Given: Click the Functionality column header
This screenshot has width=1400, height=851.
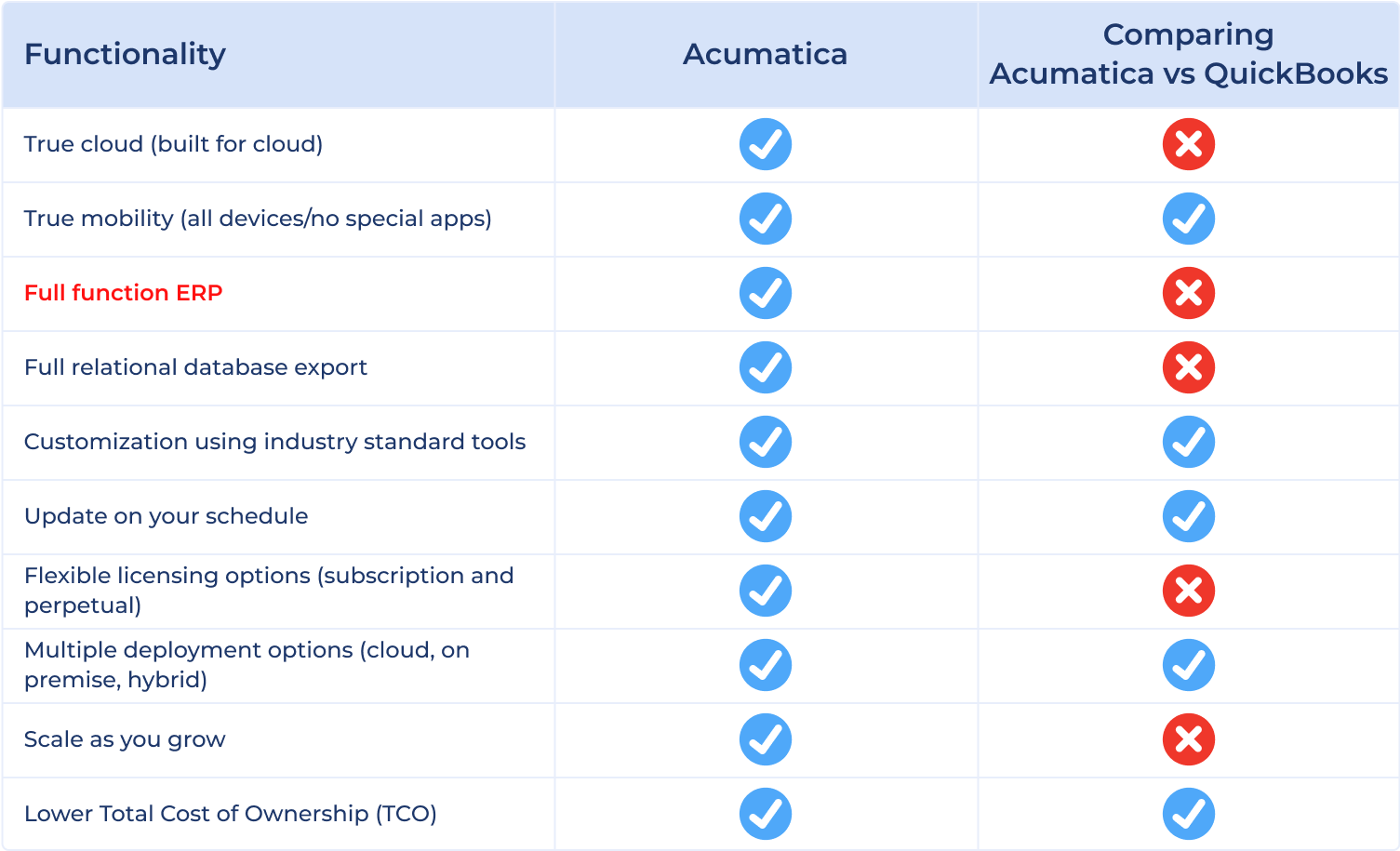Looking at the screenshot, I should (125, 54).
